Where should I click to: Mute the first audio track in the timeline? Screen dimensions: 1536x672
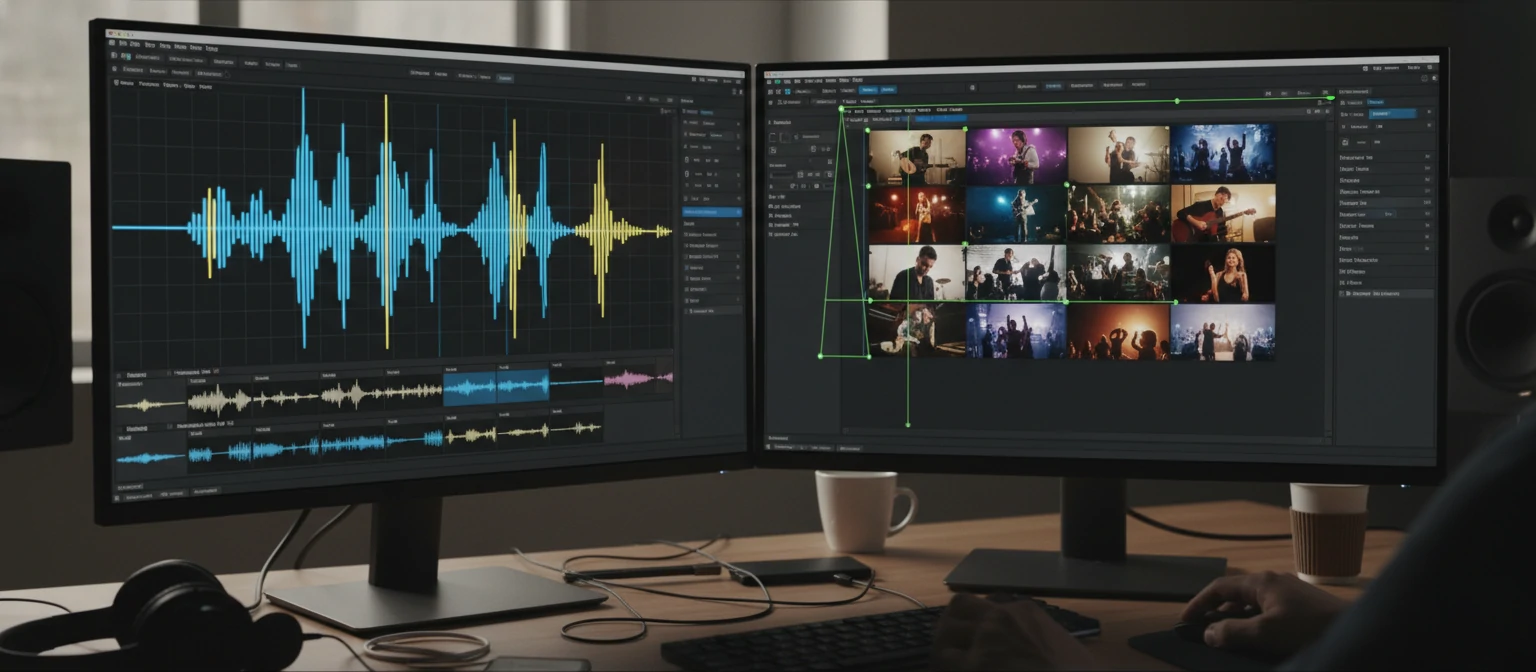pyautogui.click(x=118, y=375)
